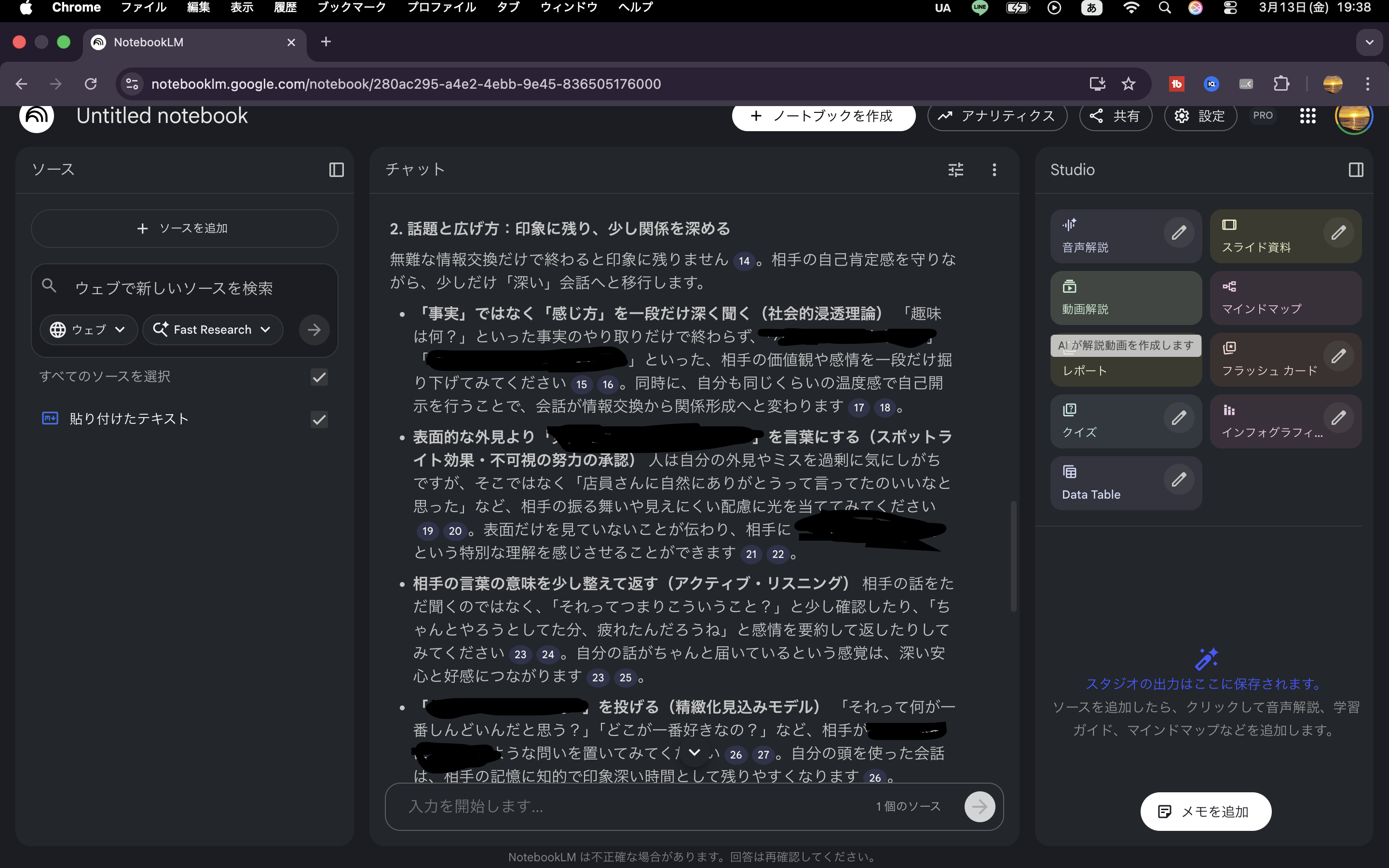Open the Fast Research dropdown
This screenshot has width=1389, height=868.
coord(212,329)
